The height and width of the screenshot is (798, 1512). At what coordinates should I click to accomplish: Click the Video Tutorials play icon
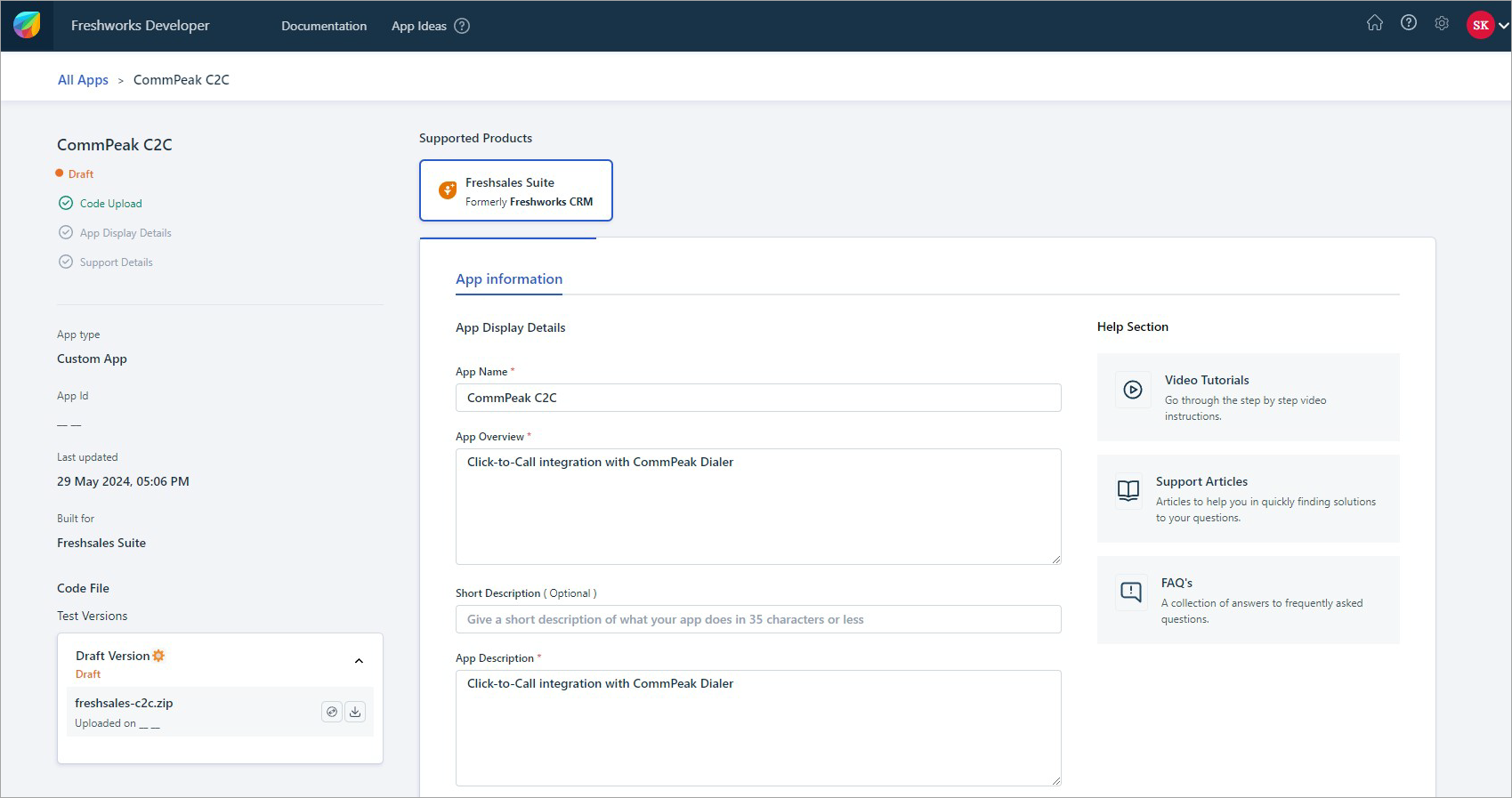(1133, 390)
